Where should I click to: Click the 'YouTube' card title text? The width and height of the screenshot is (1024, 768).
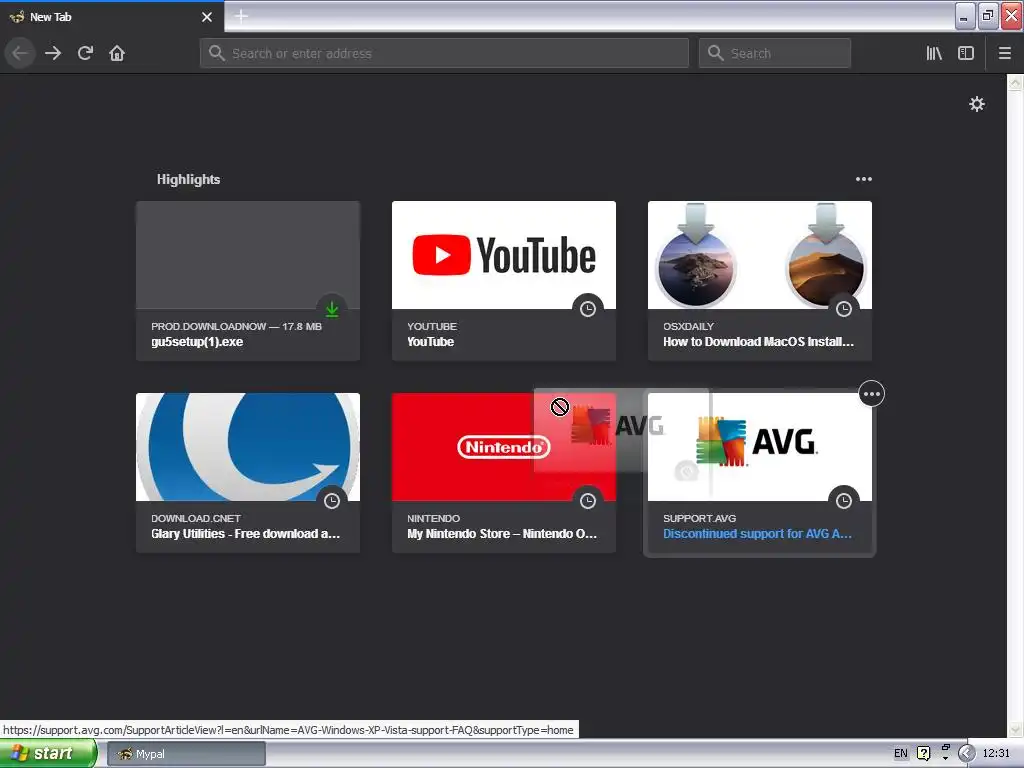(x=430, y=342)
